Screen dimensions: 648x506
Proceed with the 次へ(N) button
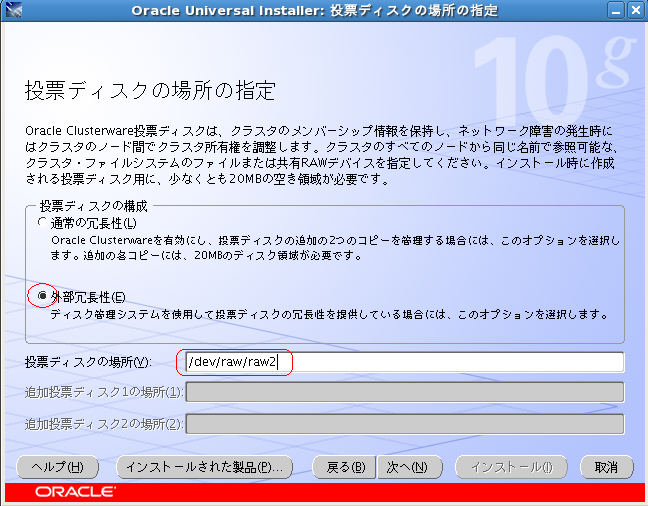(410, 467)
